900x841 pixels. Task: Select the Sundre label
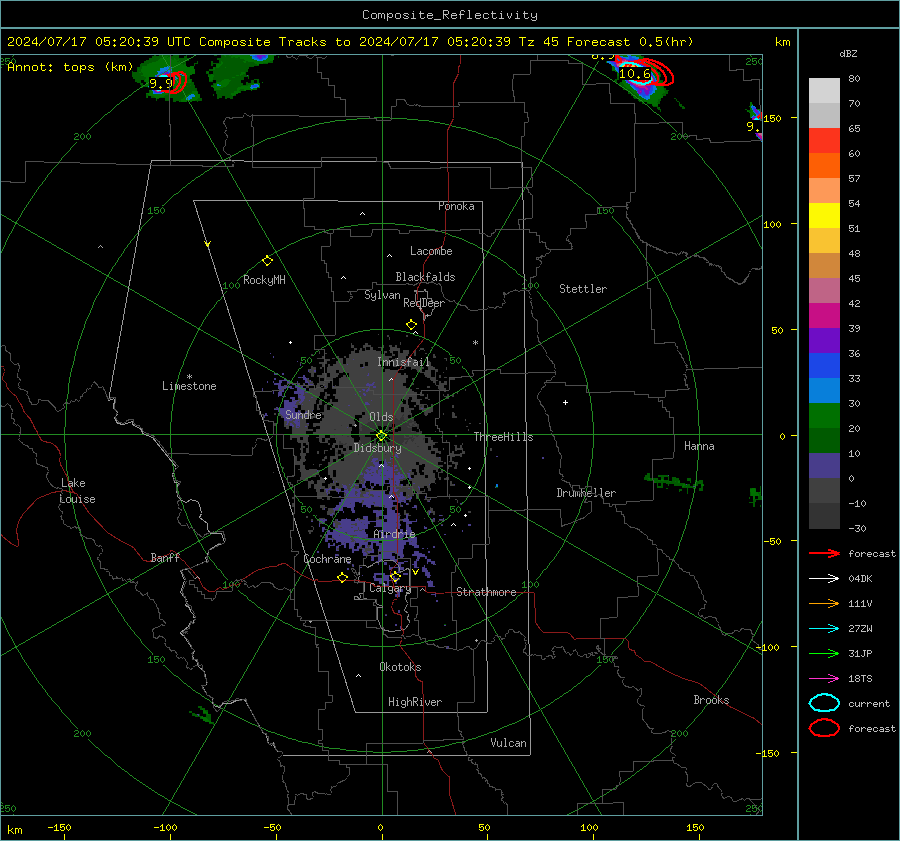303,414
